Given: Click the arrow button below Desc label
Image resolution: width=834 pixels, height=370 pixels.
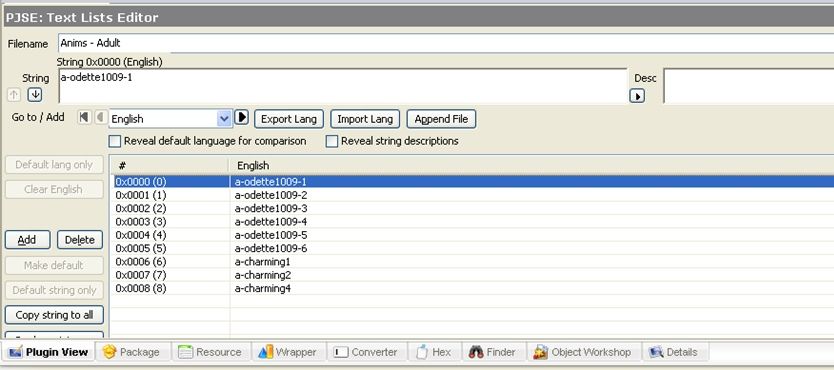Looking at the screenshot, I should click(637, 96).
